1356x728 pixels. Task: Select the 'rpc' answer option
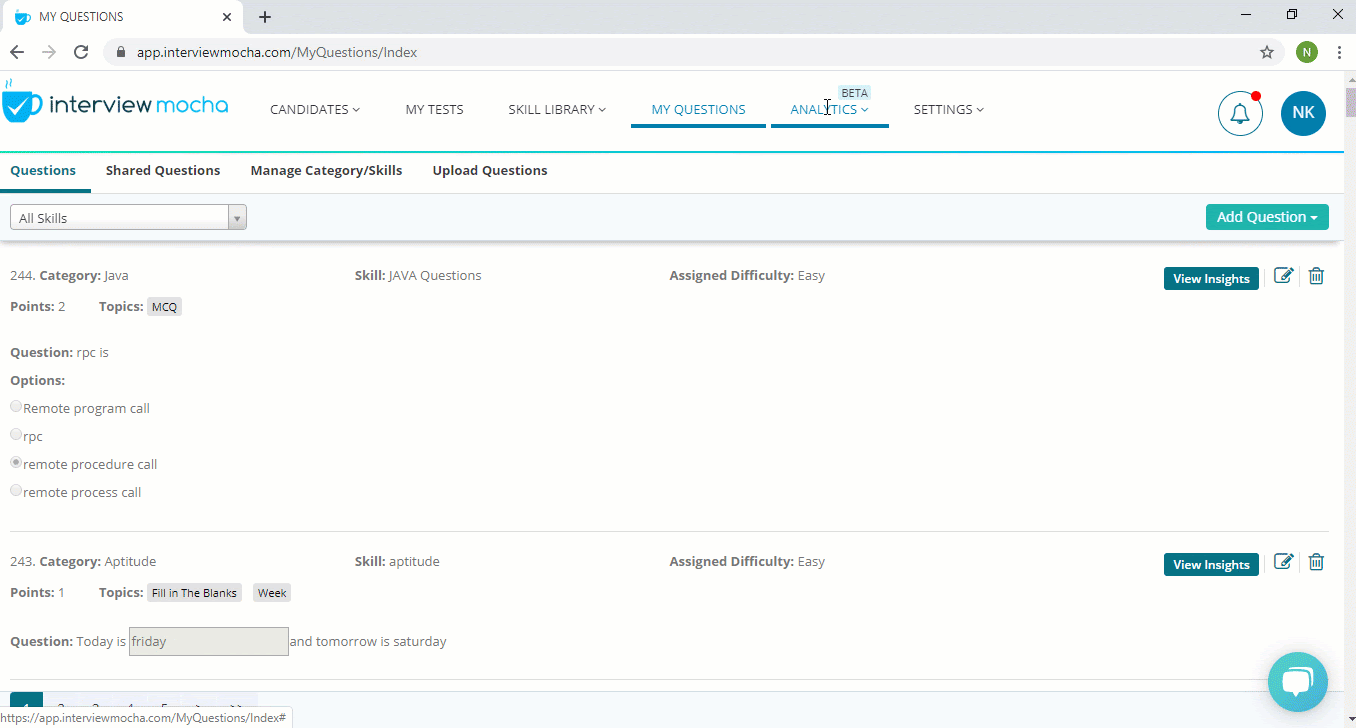[15, 433]
